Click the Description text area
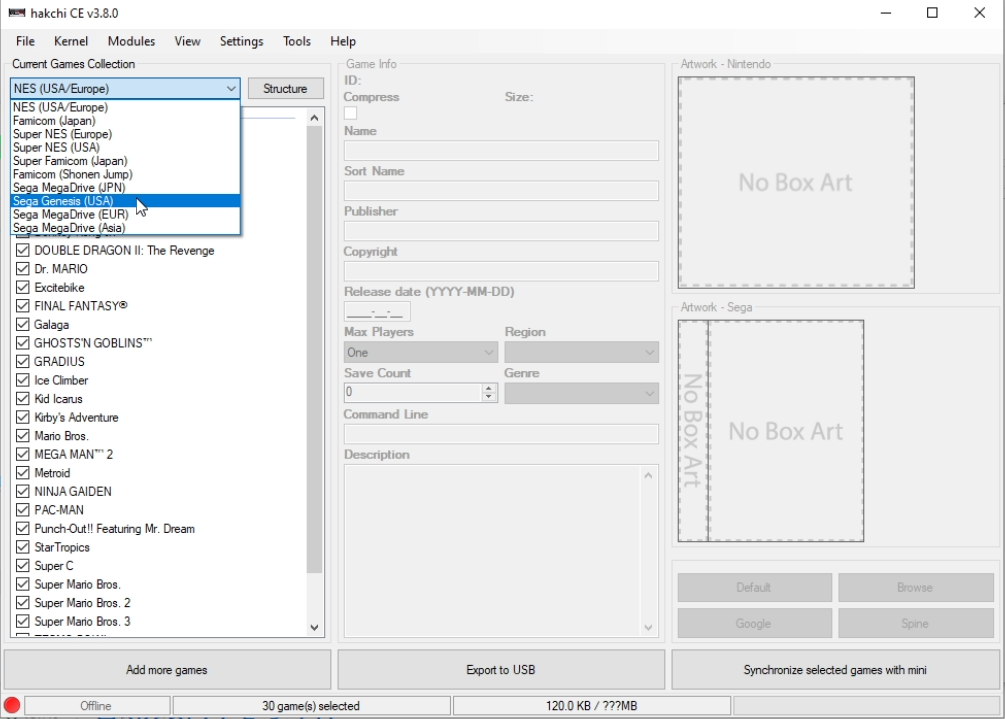The height and width of the screenshot is (719, 1005). (501, 551)
